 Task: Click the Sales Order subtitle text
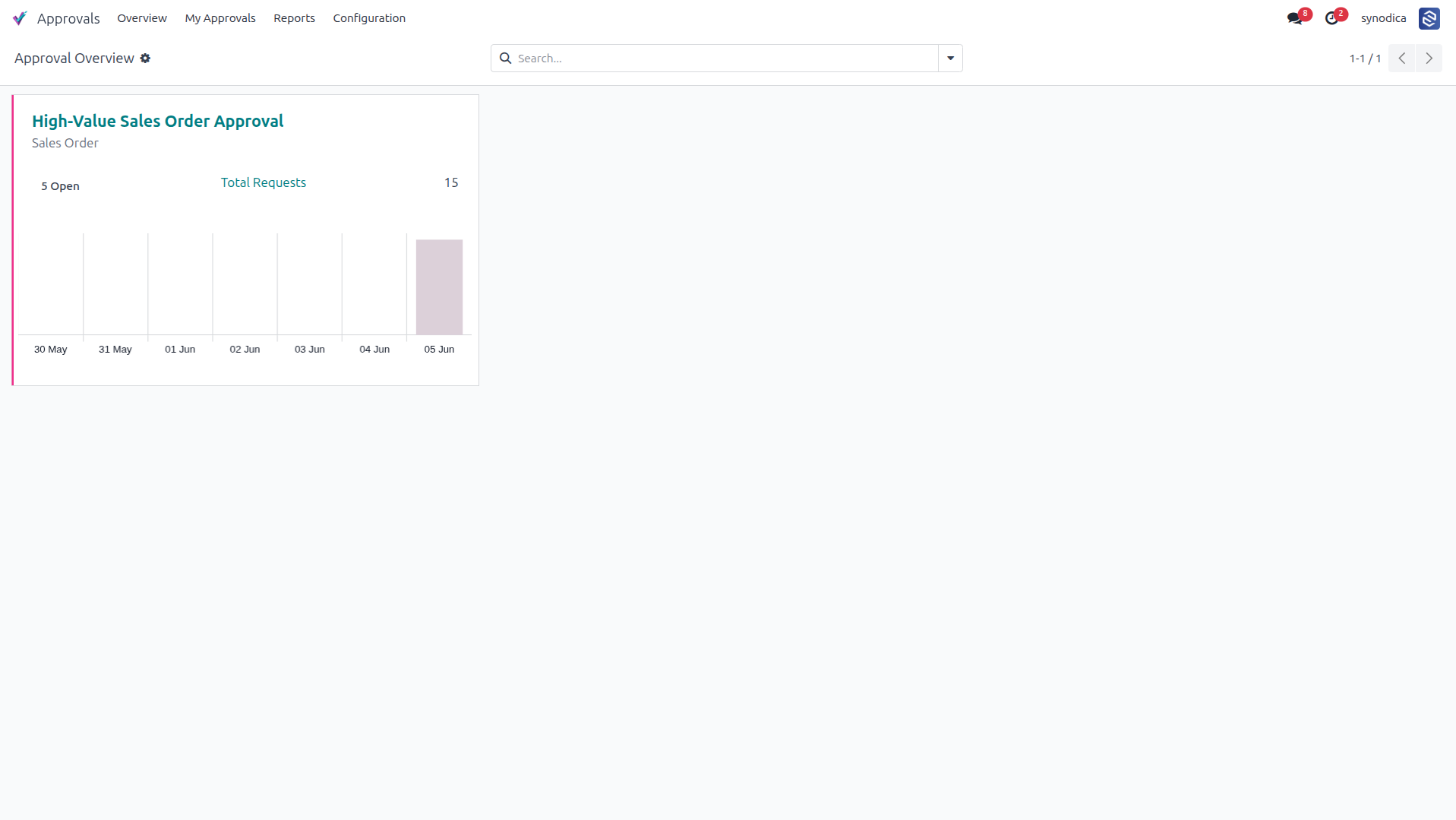click(65, 143)
